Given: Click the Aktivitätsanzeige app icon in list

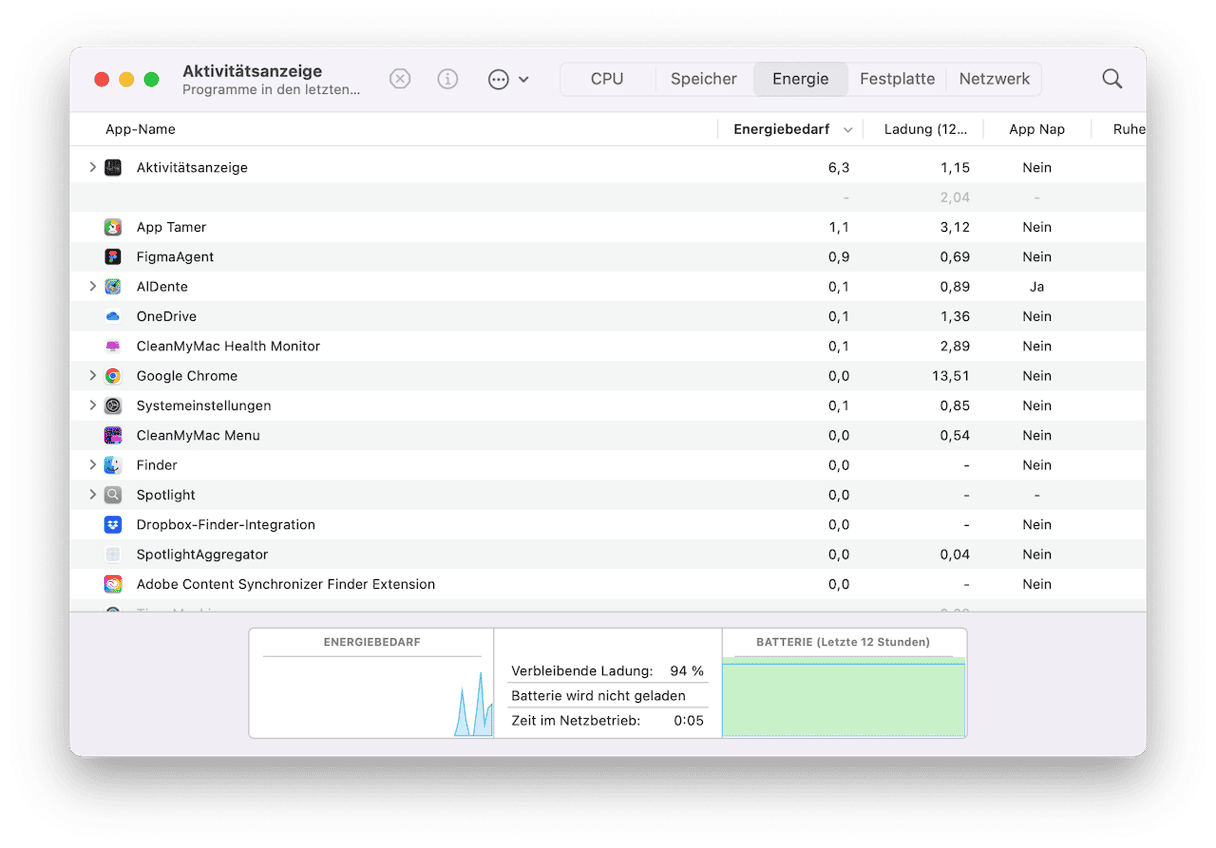Looking at the screenshot, I should click(x=113, y=167).
